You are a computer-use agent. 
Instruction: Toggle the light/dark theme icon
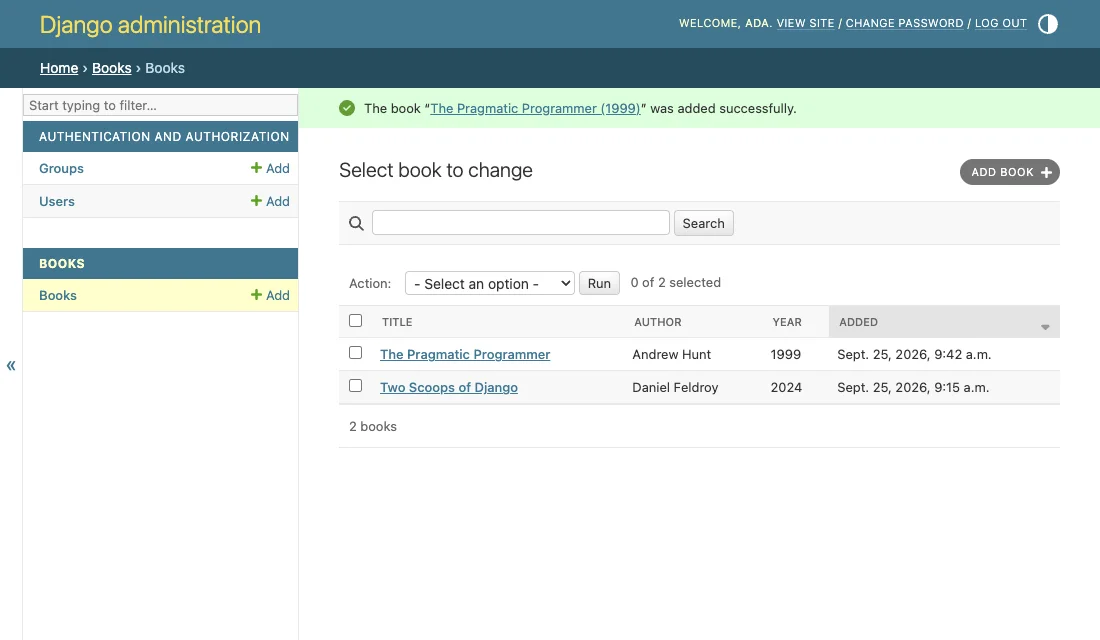click(1047, 24)
